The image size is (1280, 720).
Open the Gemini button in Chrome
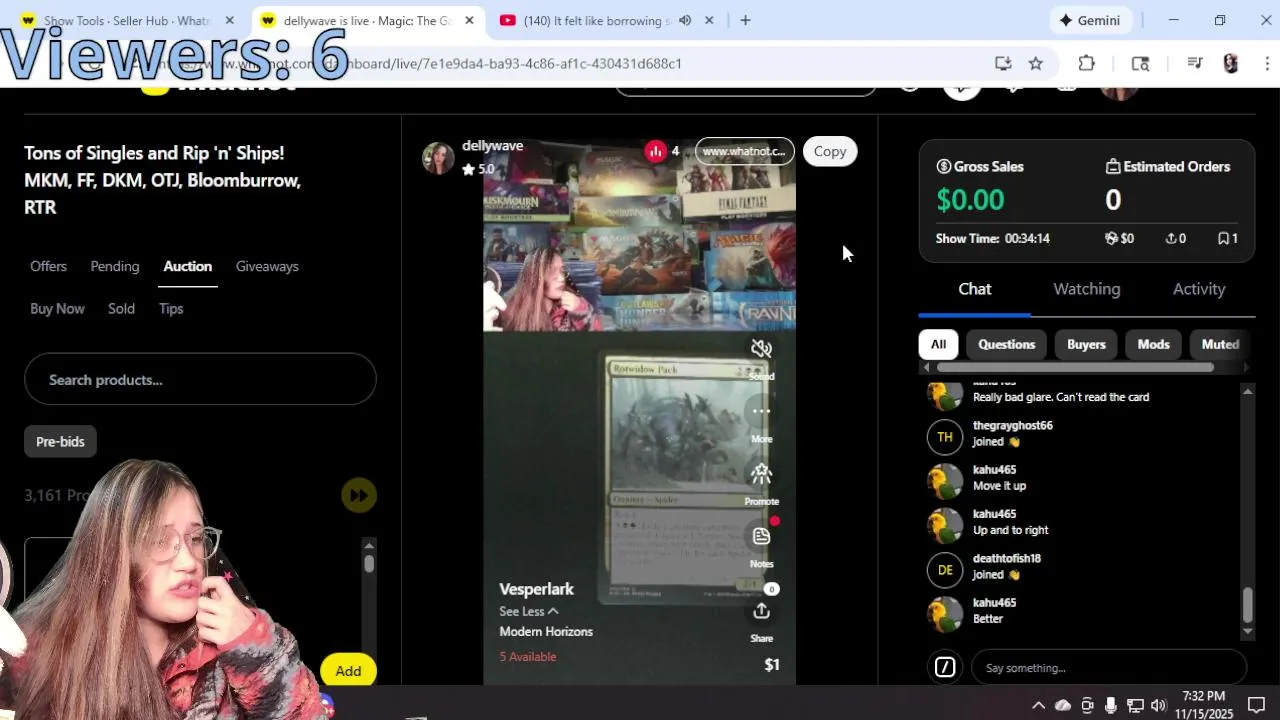[1090, 20]
